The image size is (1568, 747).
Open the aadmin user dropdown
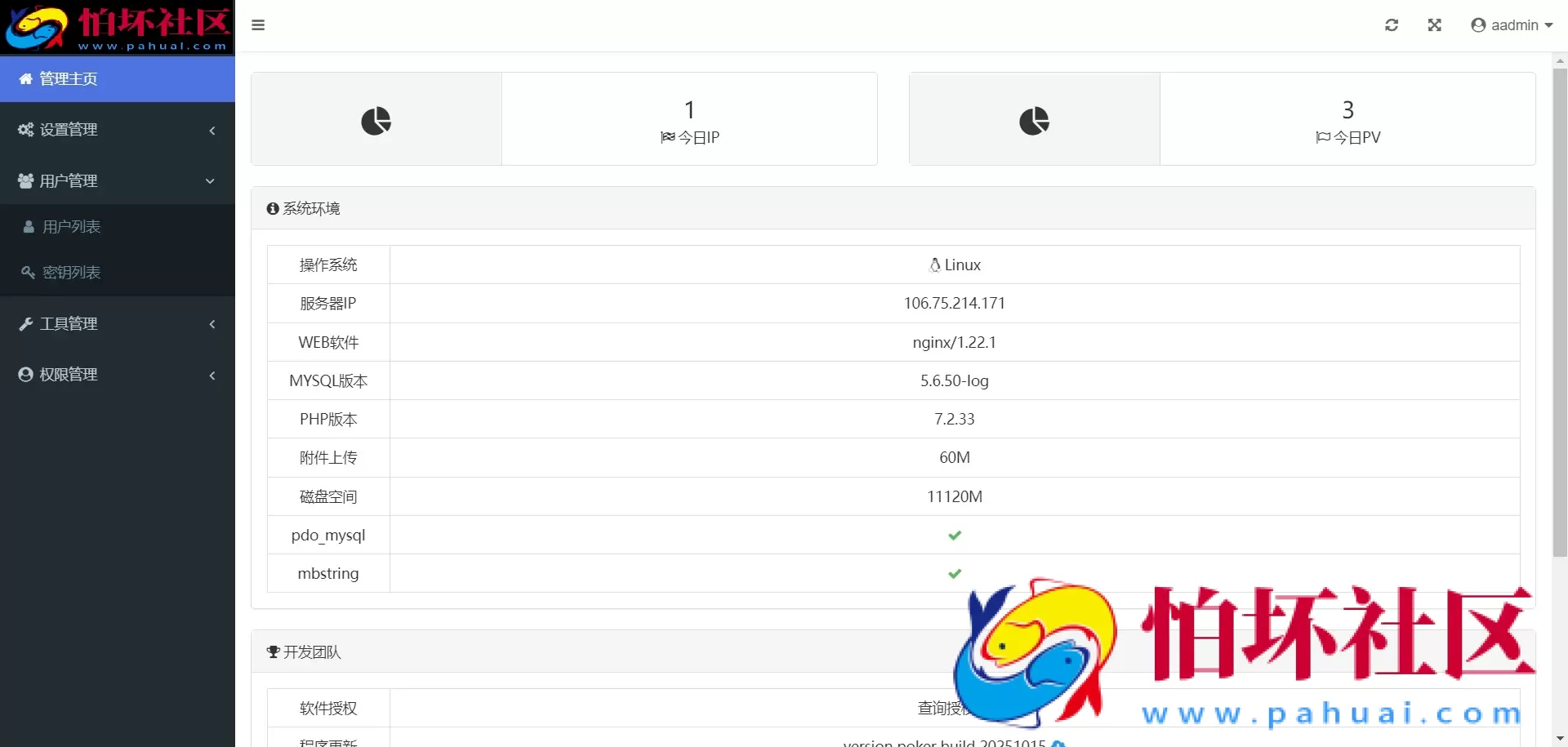(x=1512, y=25)
